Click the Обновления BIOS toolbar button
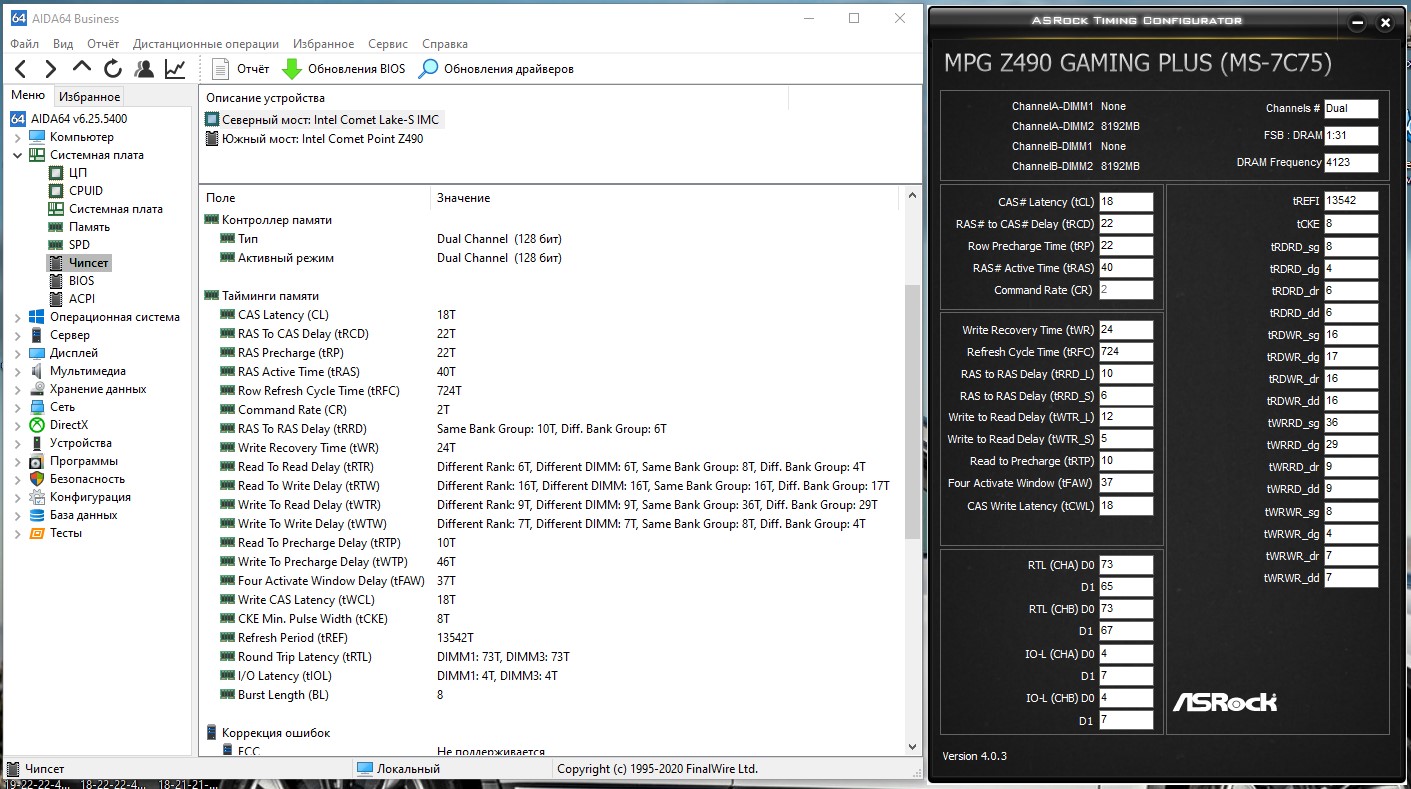 coord(344,69)
